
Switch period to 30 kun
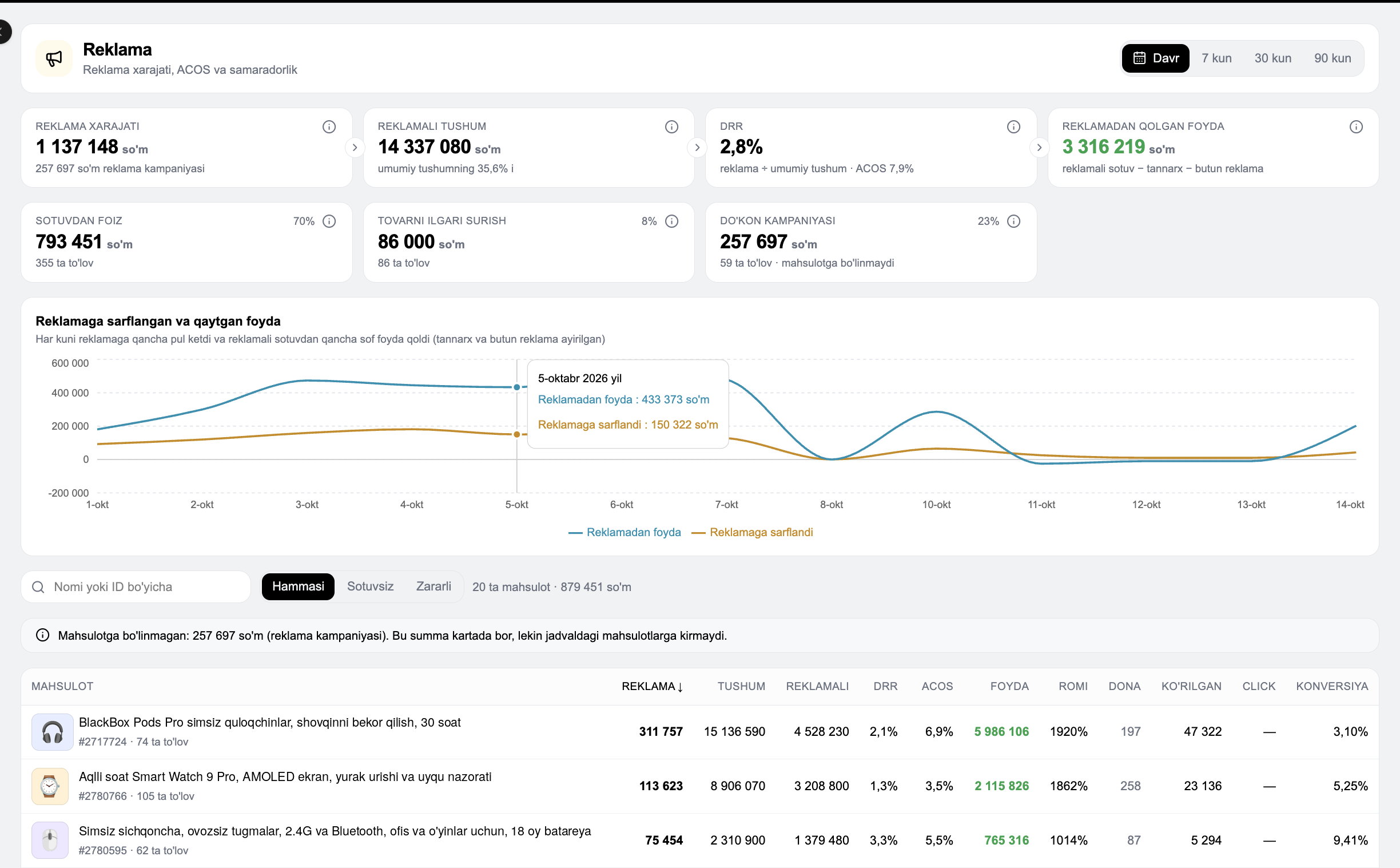pyautogui.click(x=1272, y=58)
